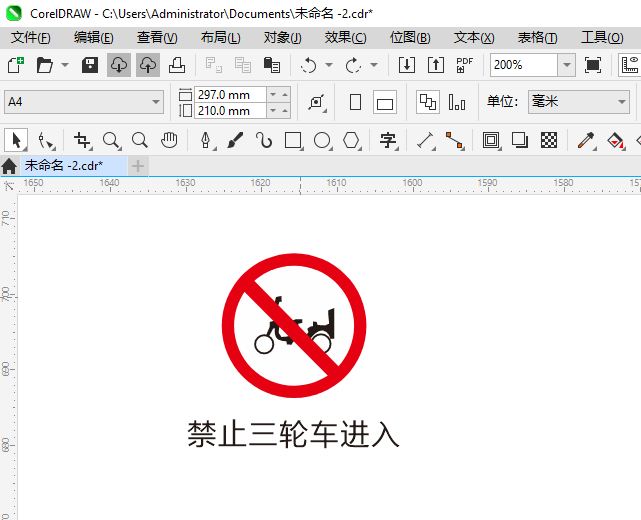Image resolution: width=641 pixels, height=520 pixels.
Task: Open the 位图(B) menu
Action: [x=410, y=38]
